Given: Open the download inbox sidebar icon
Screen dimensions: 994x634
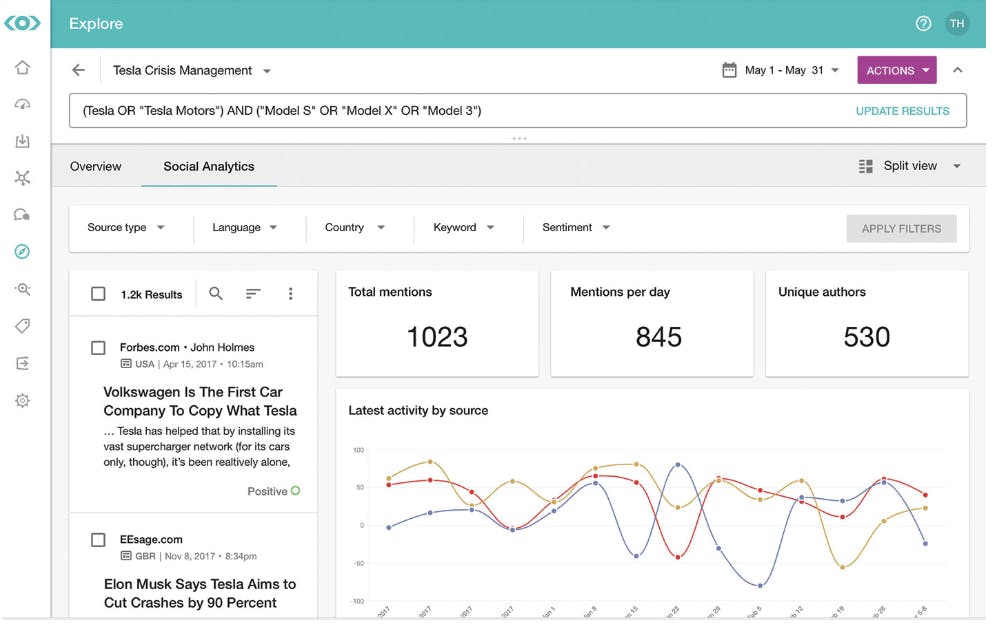Looking at the screenshot, I should coord(22,141).
